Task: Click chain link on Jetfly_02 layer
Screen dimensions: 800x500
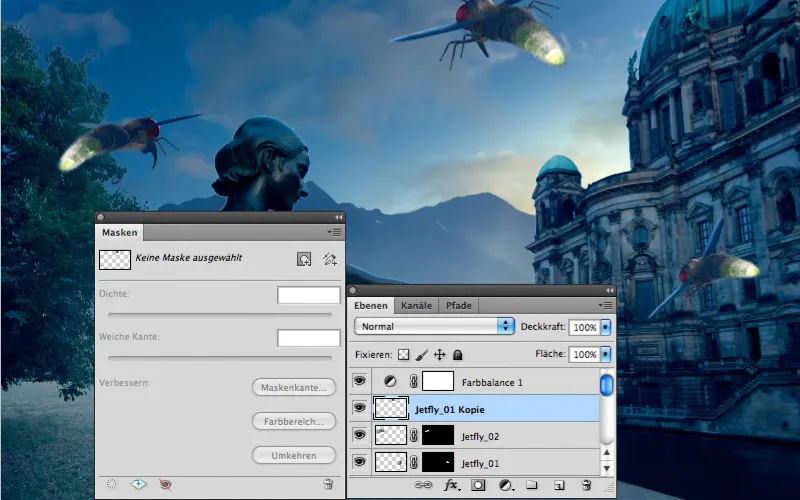Action: pos(414,435)
